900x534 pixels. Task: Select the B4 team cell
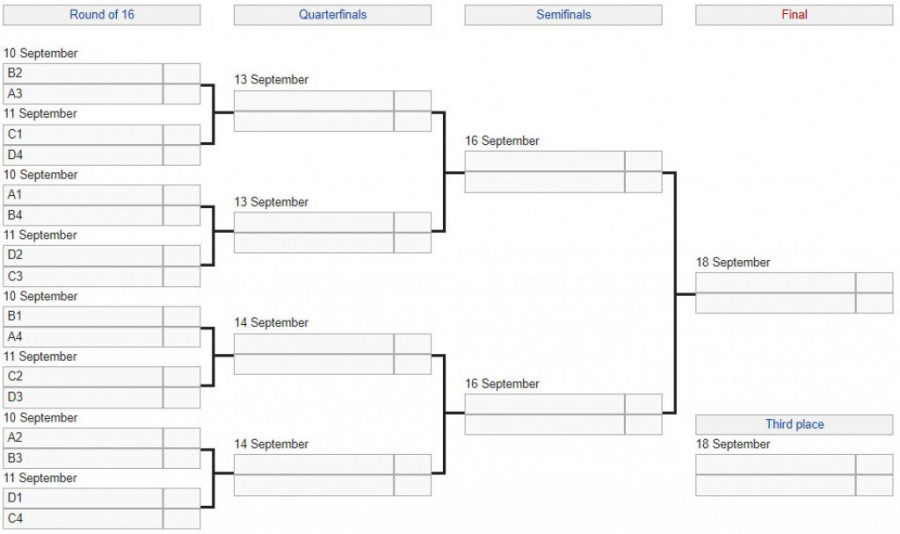(83, 216)
